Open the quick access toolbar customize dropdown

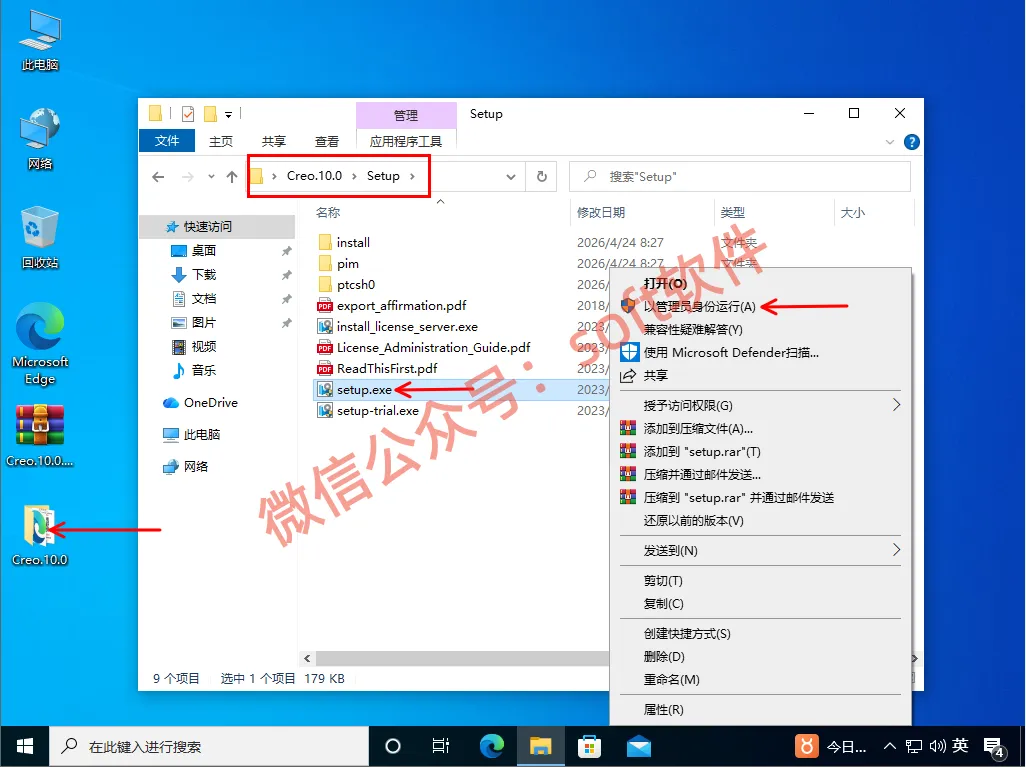[228, 115]
